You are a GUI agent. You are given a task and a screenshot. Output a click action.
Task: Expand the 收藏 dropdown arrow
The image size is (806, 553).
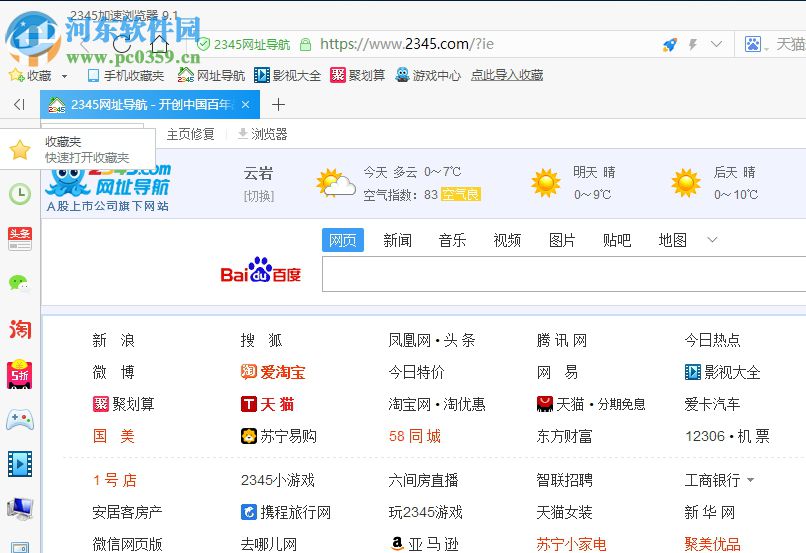(x=64, y=76)
